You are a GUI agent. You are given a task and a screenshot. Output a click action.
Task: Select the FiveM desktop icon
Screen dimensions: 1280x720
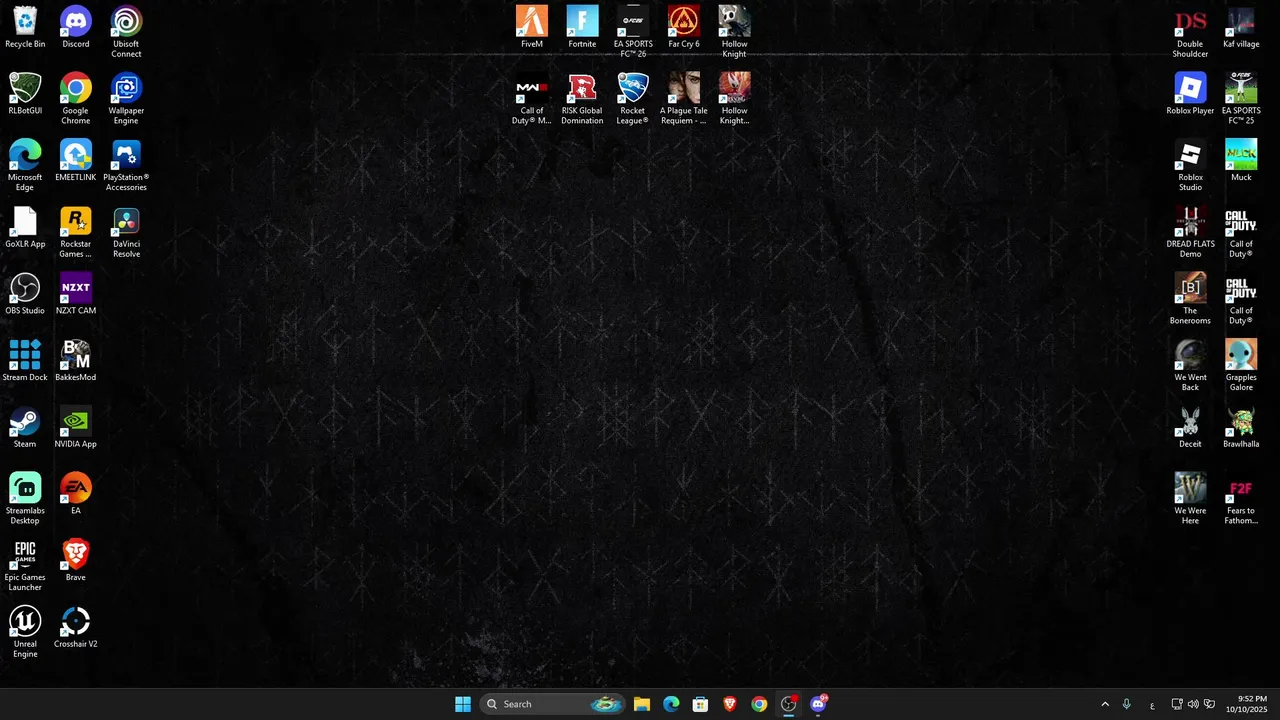tap(532, 27)
